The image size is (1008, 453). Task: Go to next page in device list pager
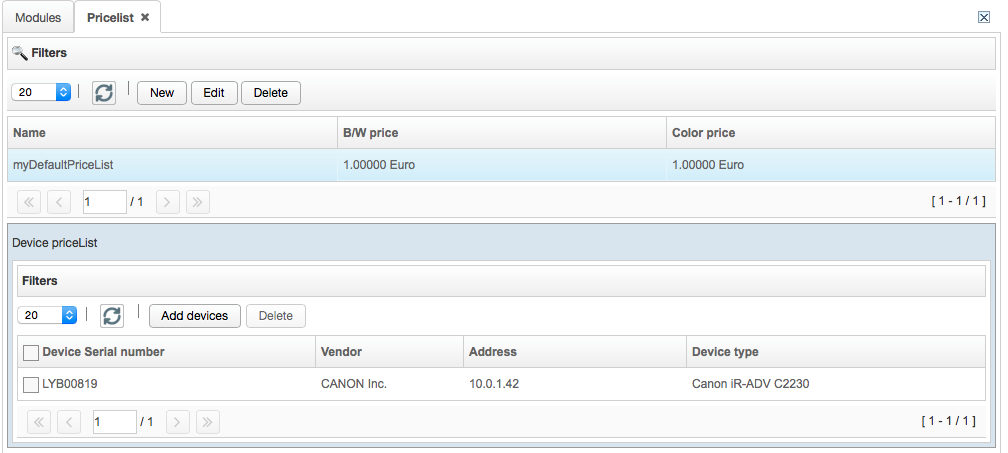[x=177, y=422]
